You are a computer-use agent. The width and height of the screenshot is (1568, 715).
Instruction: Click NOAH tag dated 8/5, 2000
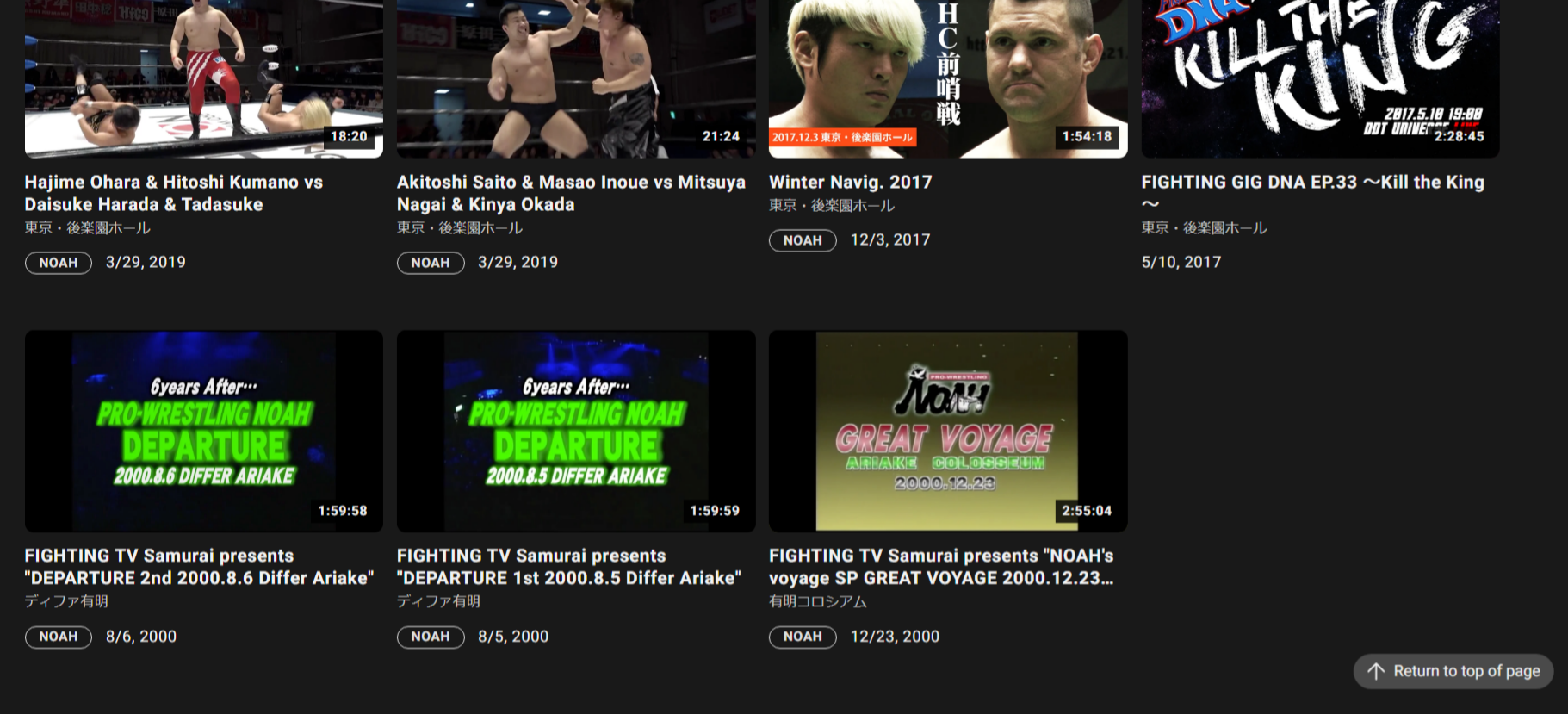click(431, 637)
